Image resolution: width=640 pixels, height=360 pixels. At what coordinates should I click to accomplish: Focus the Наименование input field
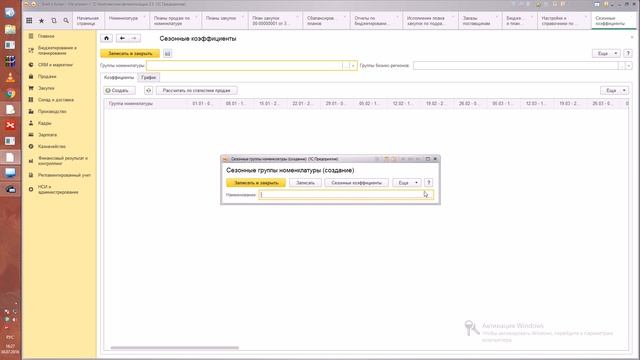(x=346, y=195)
